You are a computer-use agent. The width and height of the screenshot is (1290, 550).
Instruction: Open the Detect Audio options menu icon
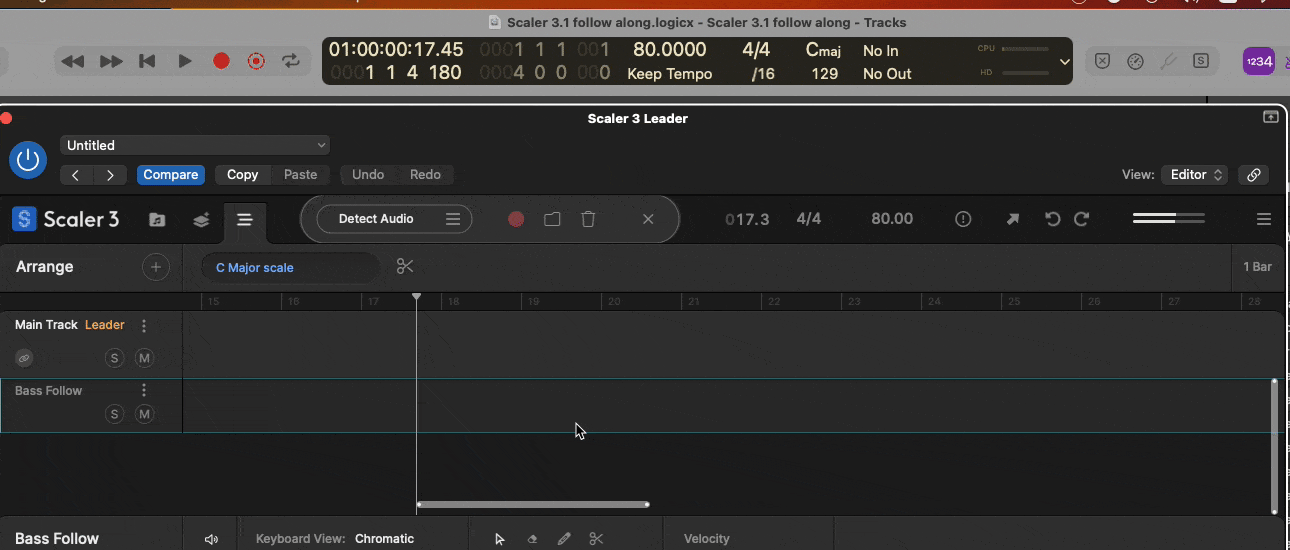(452, 219)
